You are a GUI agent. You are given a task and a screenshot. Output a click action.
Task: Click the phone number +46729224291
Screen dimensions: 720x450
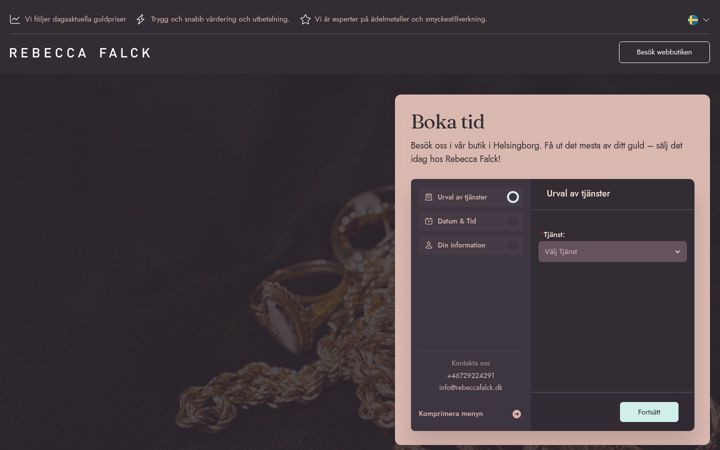(471, 376)
